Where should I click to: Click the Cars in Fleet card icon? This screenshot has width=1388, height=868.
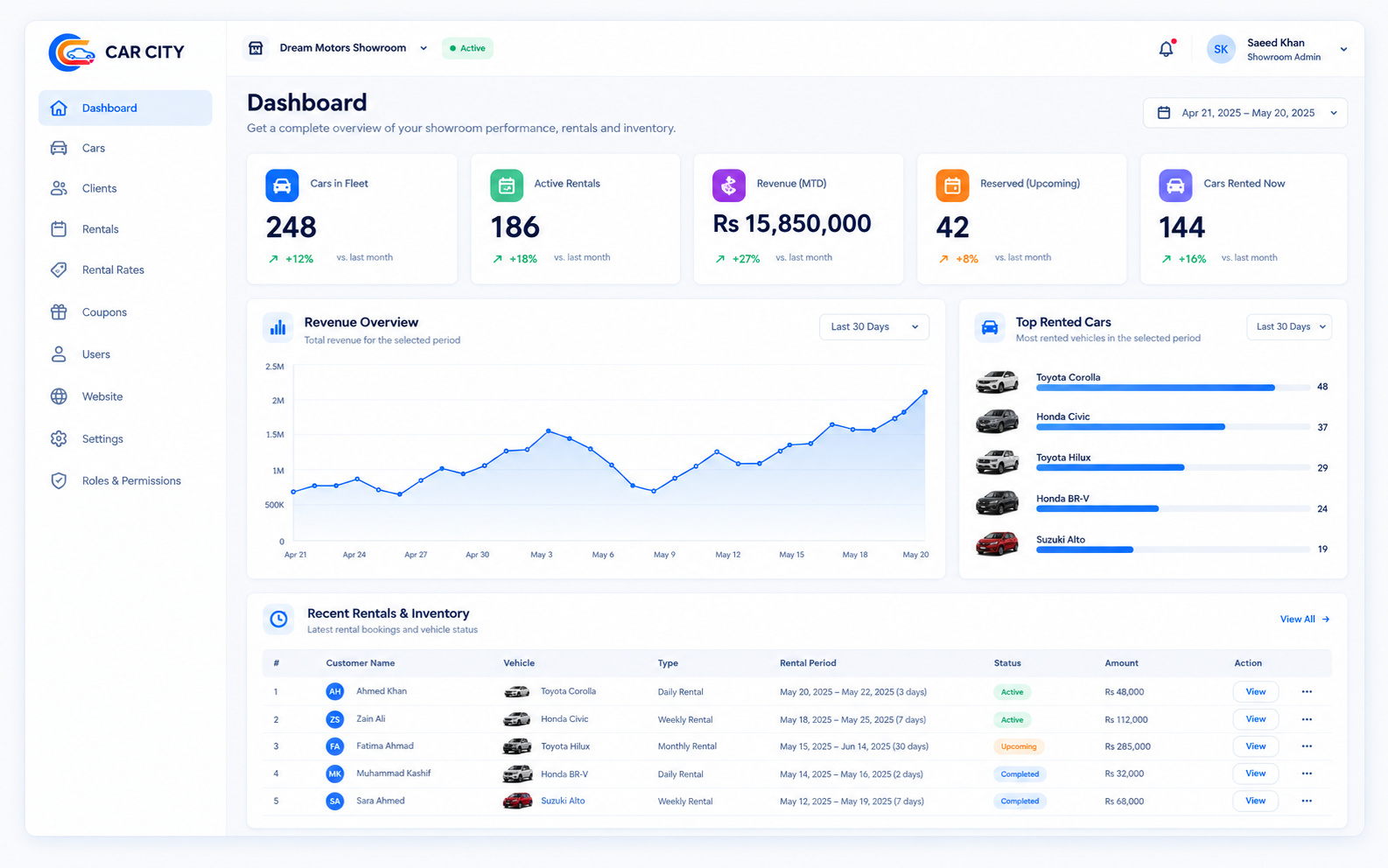282,185
